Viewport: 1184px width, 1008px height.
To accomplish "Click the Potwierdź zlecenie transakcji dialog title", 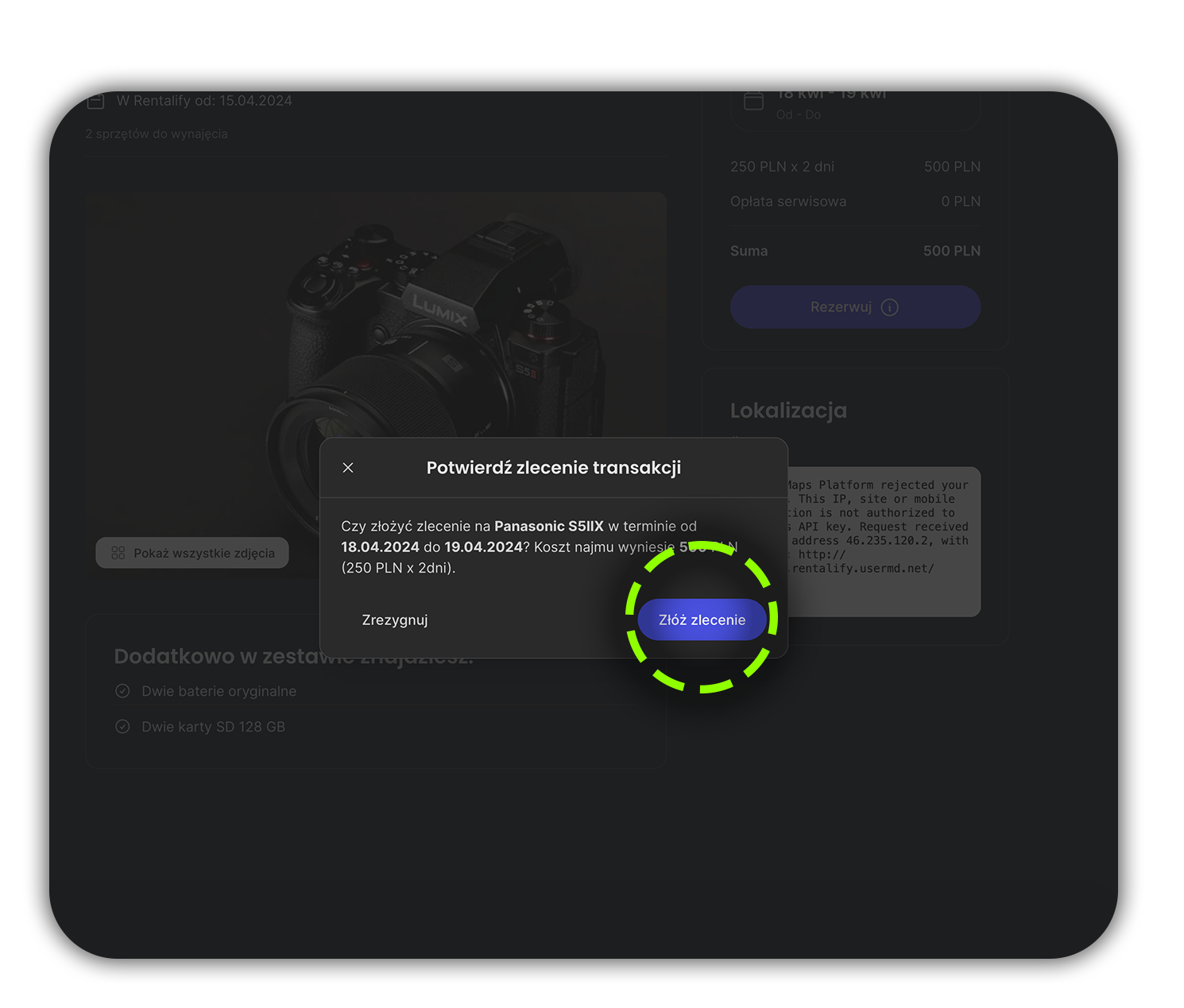I will click(x=554, y=468).
